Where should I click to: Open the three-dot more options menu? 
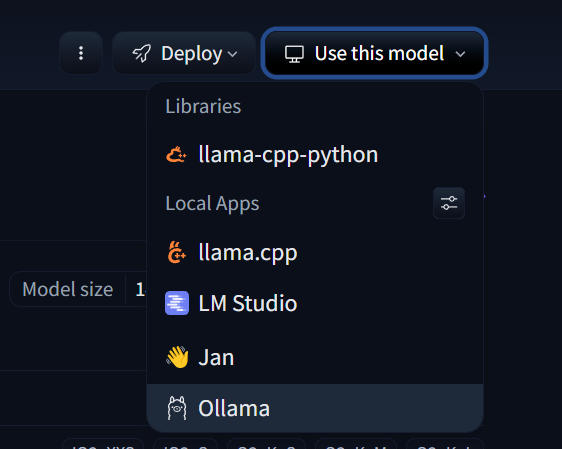click(81, 53)
